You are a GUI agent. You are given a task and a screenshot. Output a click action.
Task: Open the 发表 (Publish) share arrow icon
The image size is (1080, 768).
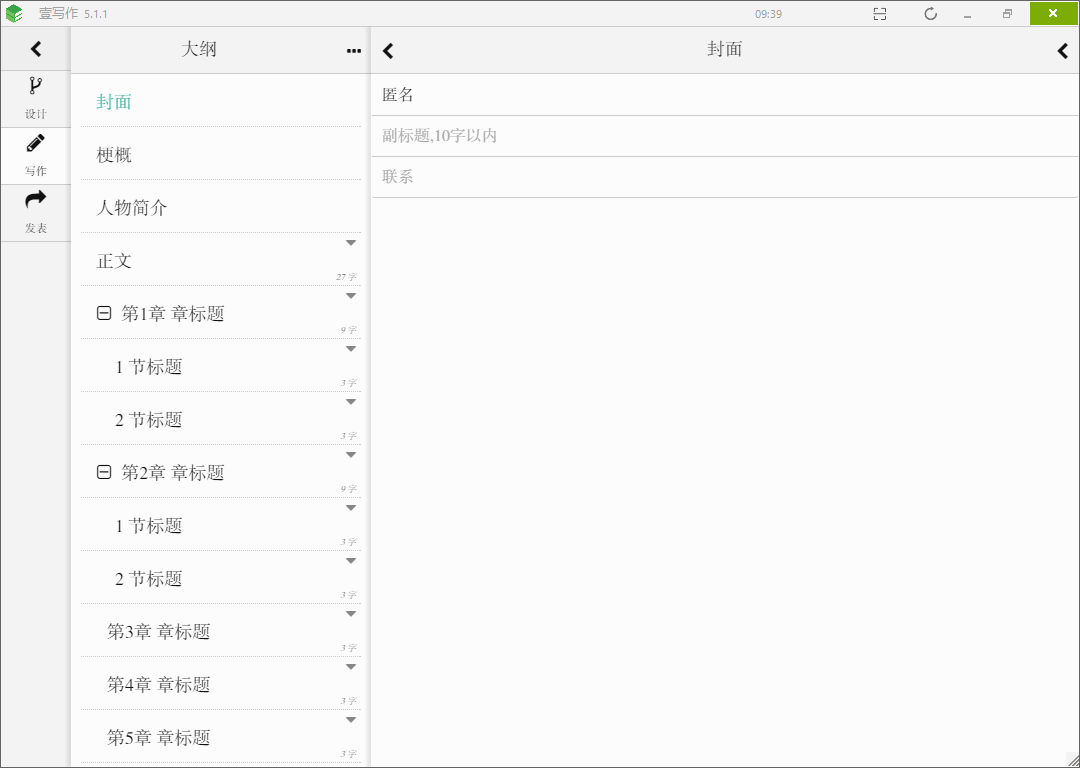point(35,212)
